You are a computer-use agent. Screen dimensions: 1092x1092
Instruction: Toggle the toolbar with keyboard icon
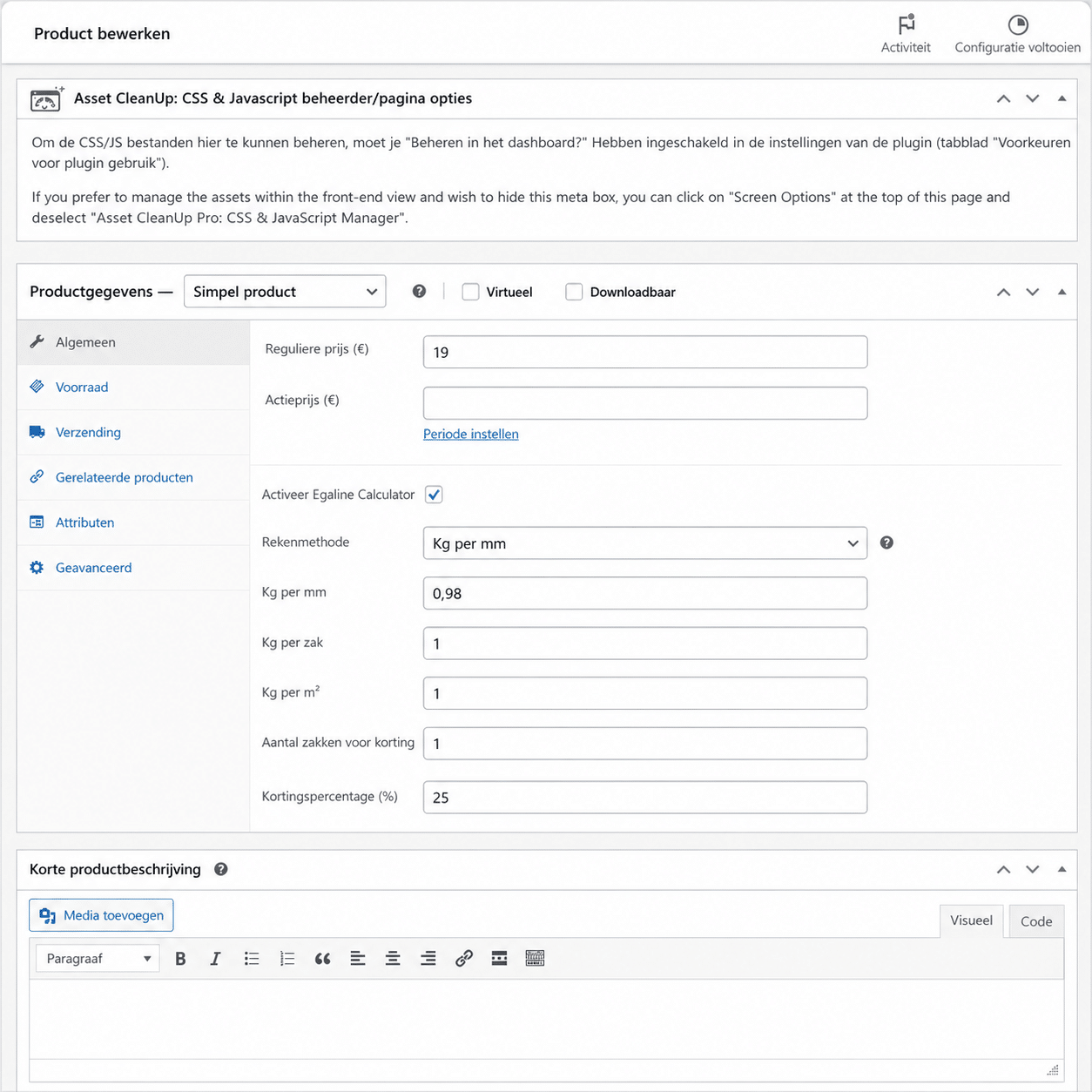[535, 959]
